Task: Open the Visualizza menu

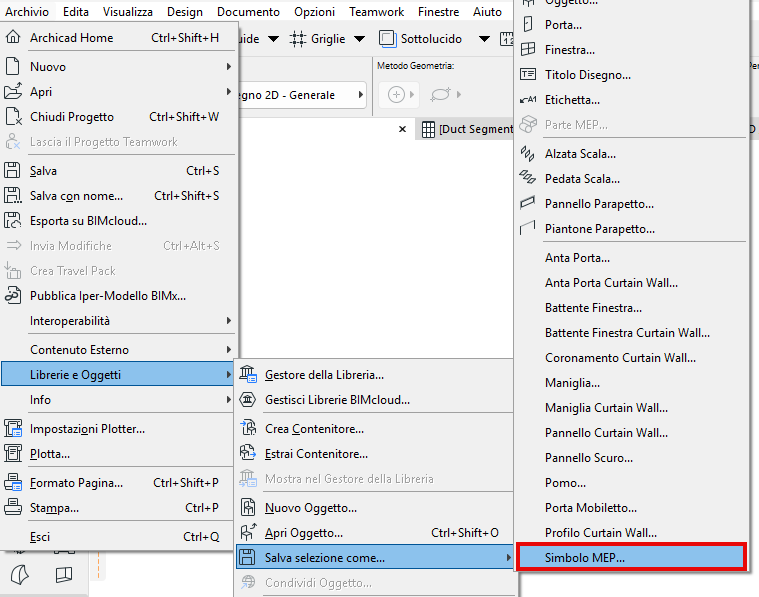Action: coord(128,12)
